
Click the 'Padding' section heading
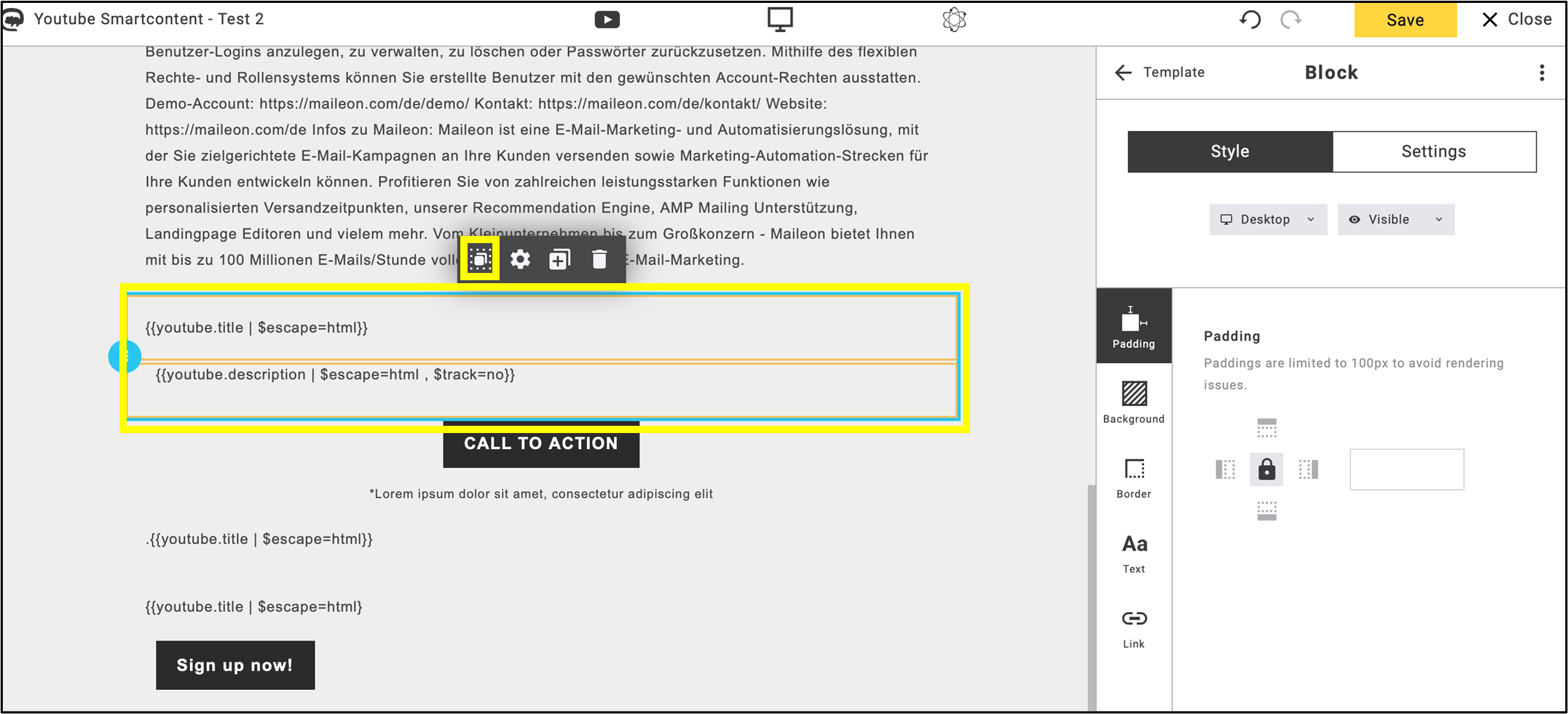pos(1232,336)
